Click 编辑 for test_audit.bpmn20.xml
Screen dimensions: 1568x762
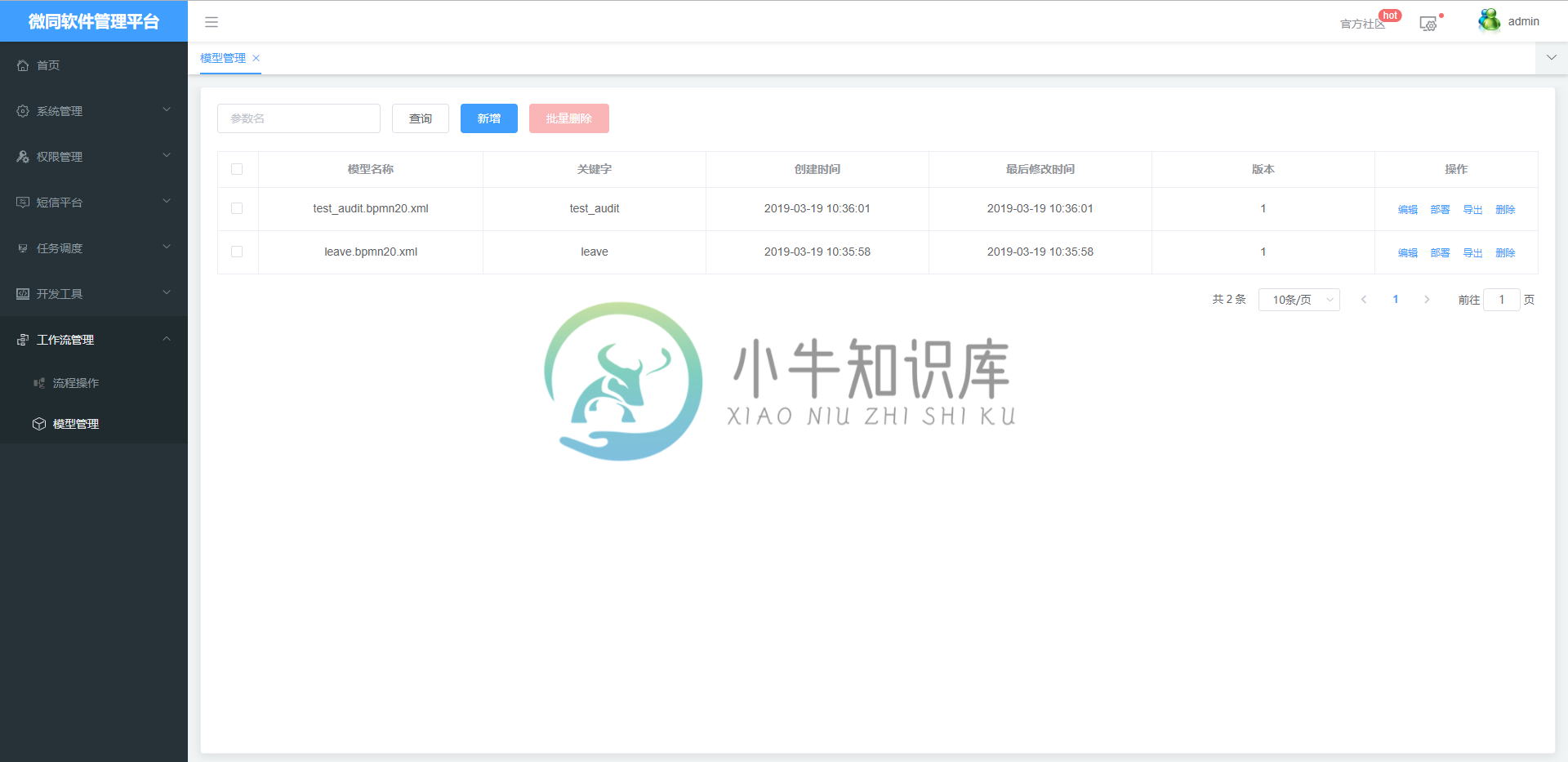1408,210
